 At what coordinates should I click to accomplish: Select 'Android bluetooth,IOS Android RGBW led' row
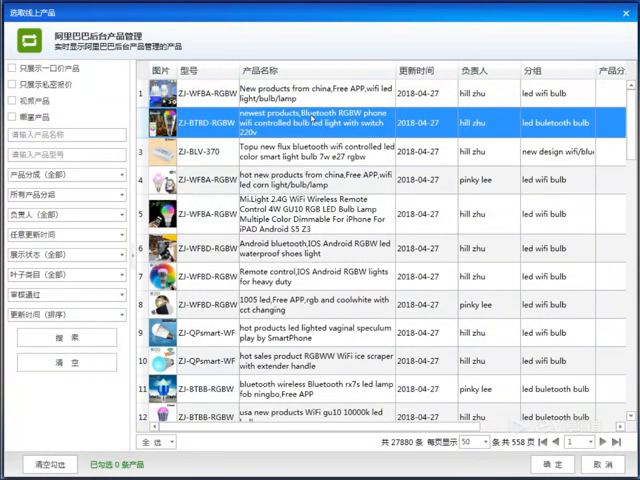[381, 248]
